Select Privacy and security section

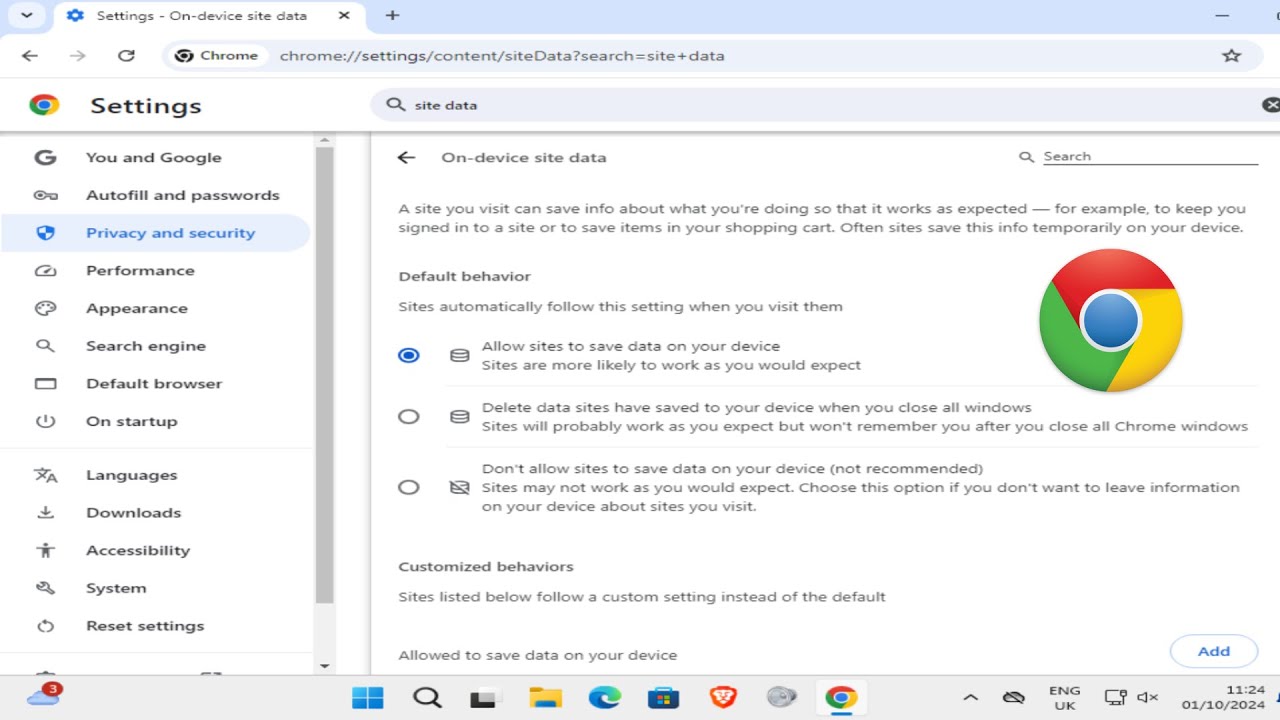click(x=154, y=233)
